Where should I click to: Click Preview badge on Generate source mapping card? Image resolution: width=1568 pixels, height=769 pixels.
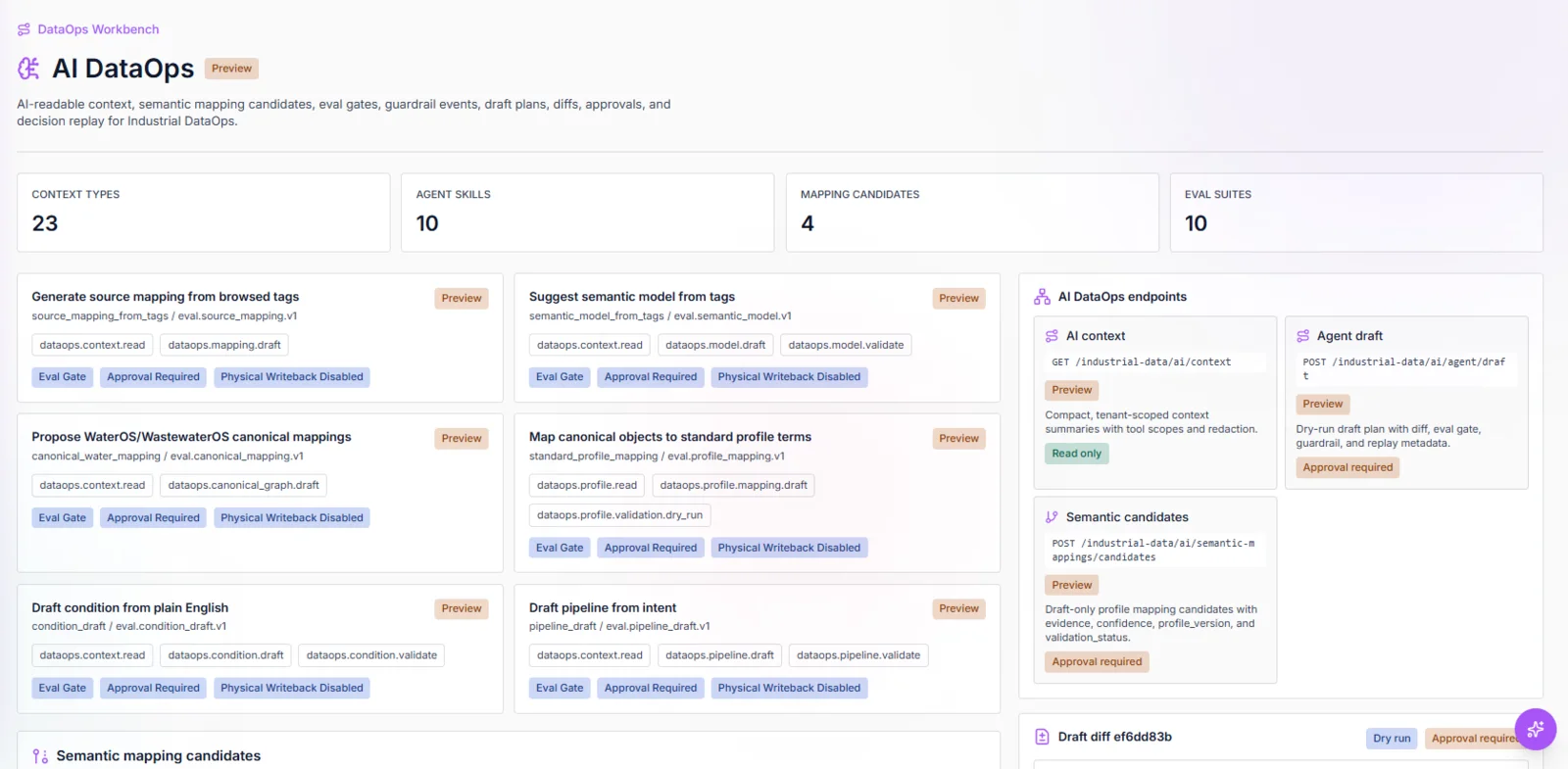pyautogui.click(x=462, y=299)
